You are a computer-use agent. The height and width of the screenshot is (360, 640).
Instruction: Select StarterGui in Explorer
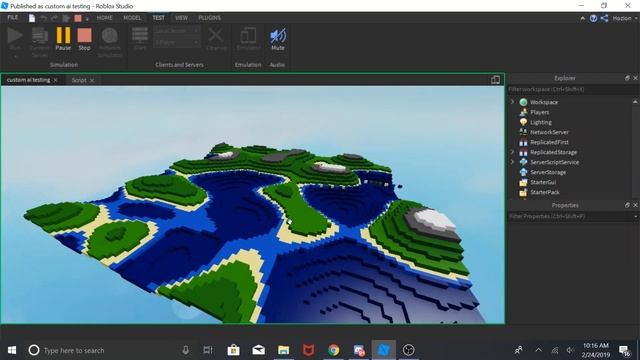coord(543,182)
